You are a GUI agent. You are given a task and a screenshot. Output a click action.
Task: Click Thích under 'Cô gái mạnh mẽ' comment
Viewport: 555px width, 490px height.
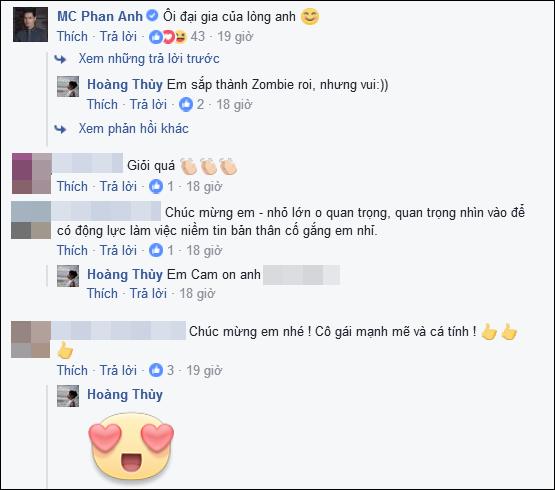click(72, 370)
